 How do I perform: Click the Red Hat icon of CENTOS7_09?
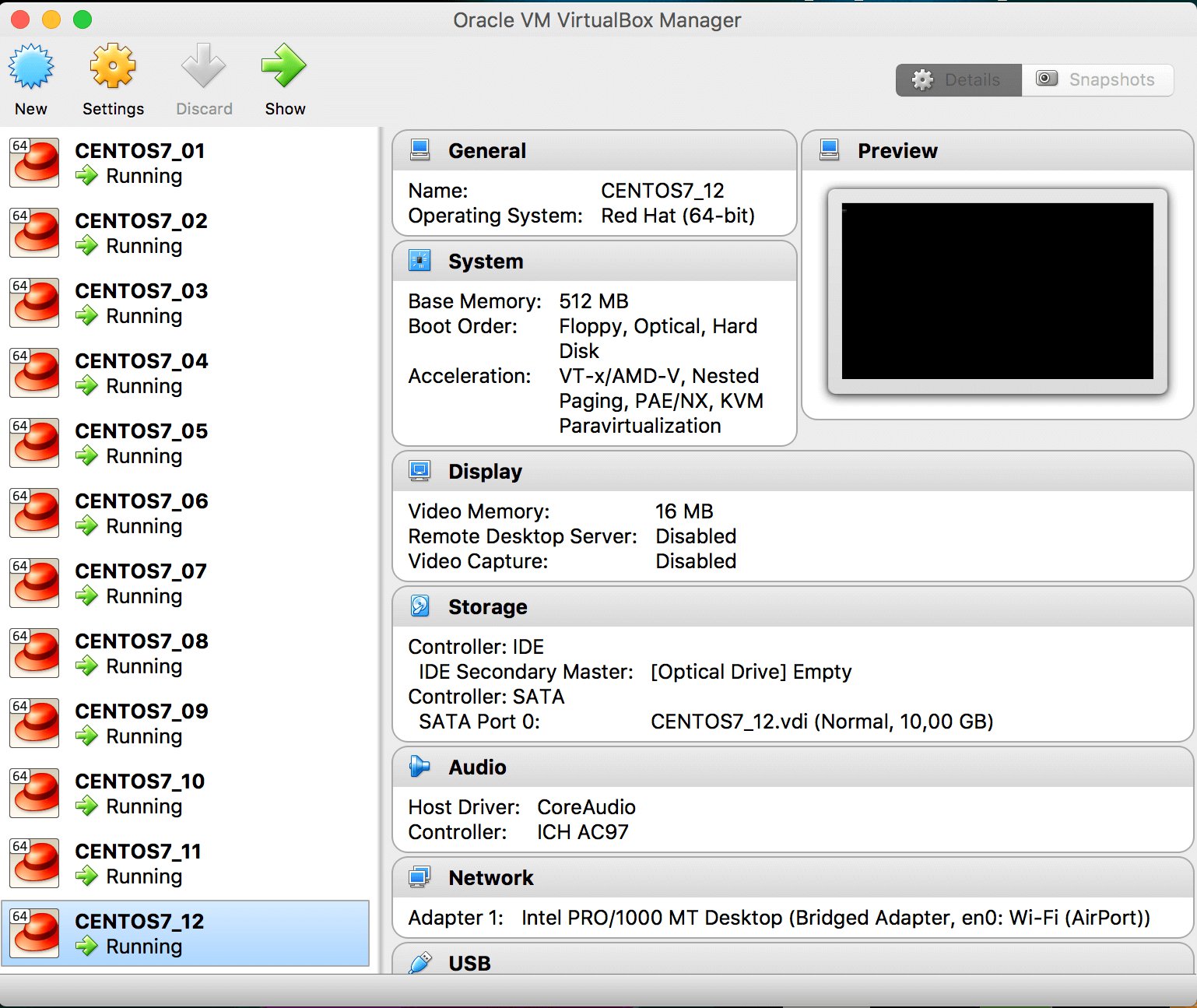coord(34,723)
